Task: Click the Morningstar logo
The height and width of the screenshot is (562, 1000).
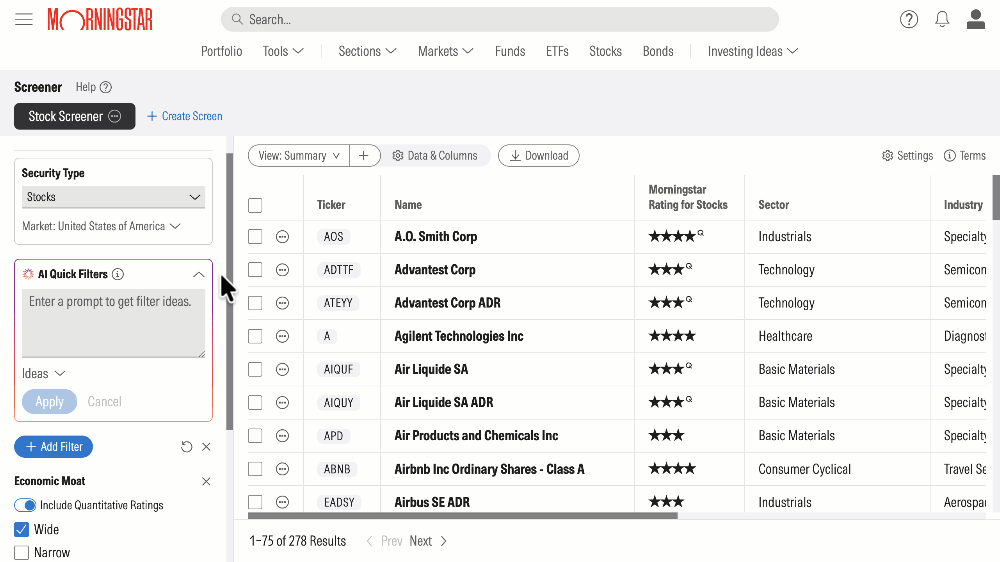Action: point(100,20)
